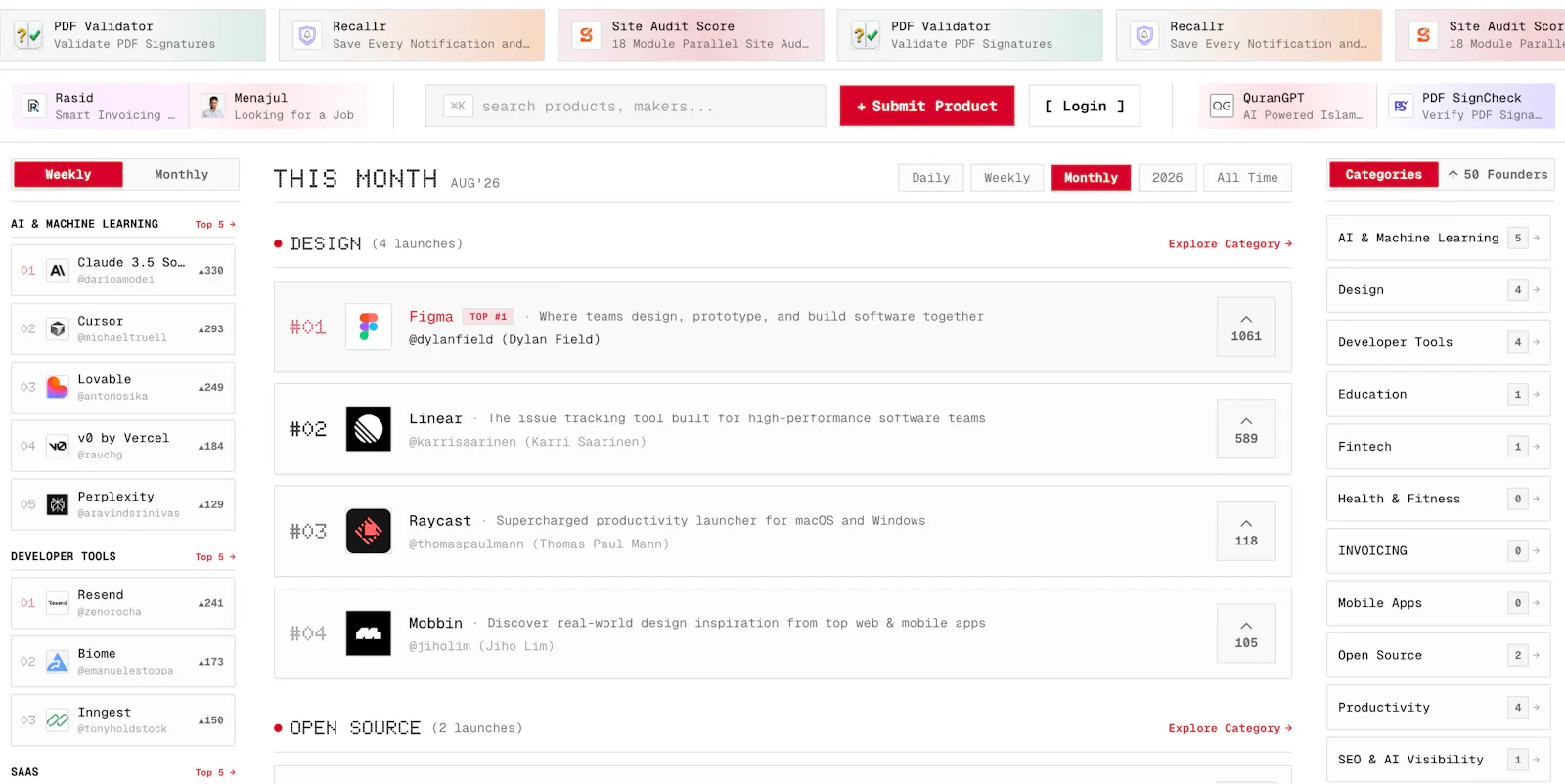1565x784 pixels.
Task: Expand AI & Machine Learning Top 5
Action: point(215,224)
